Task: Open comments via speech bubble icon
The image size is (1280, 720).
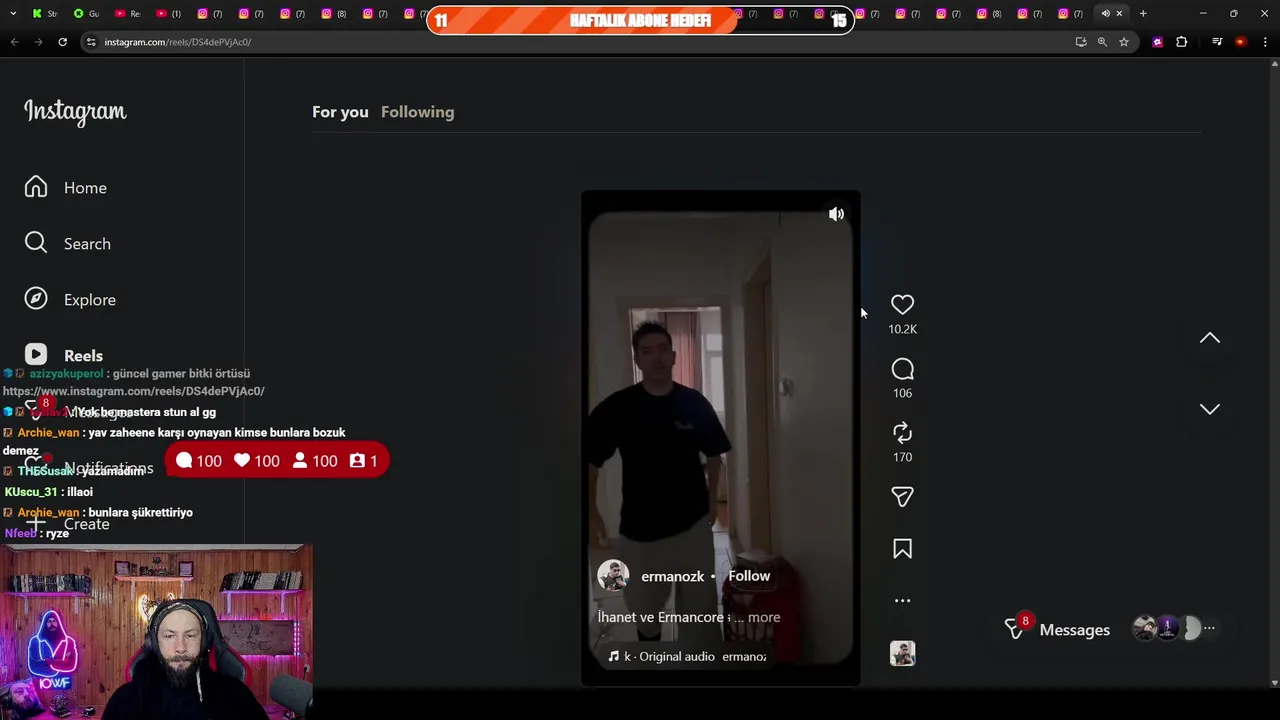Action: click(x=902, y=370)
